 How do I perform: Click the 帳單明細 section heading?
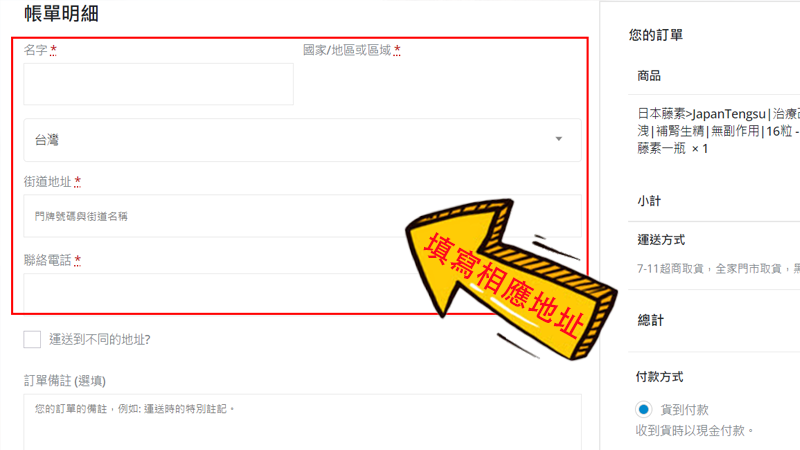(61, 13)
